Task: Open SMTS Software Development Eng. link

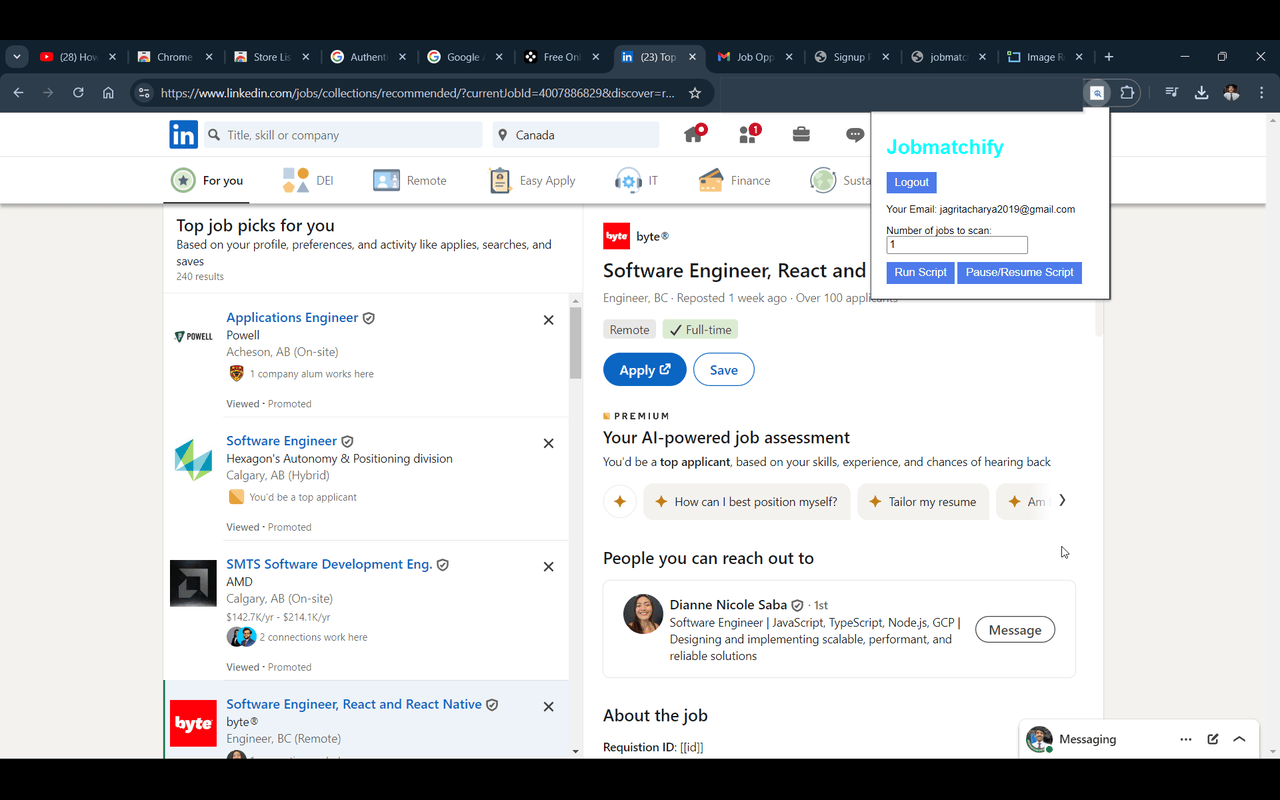Action: pos(329,564)
